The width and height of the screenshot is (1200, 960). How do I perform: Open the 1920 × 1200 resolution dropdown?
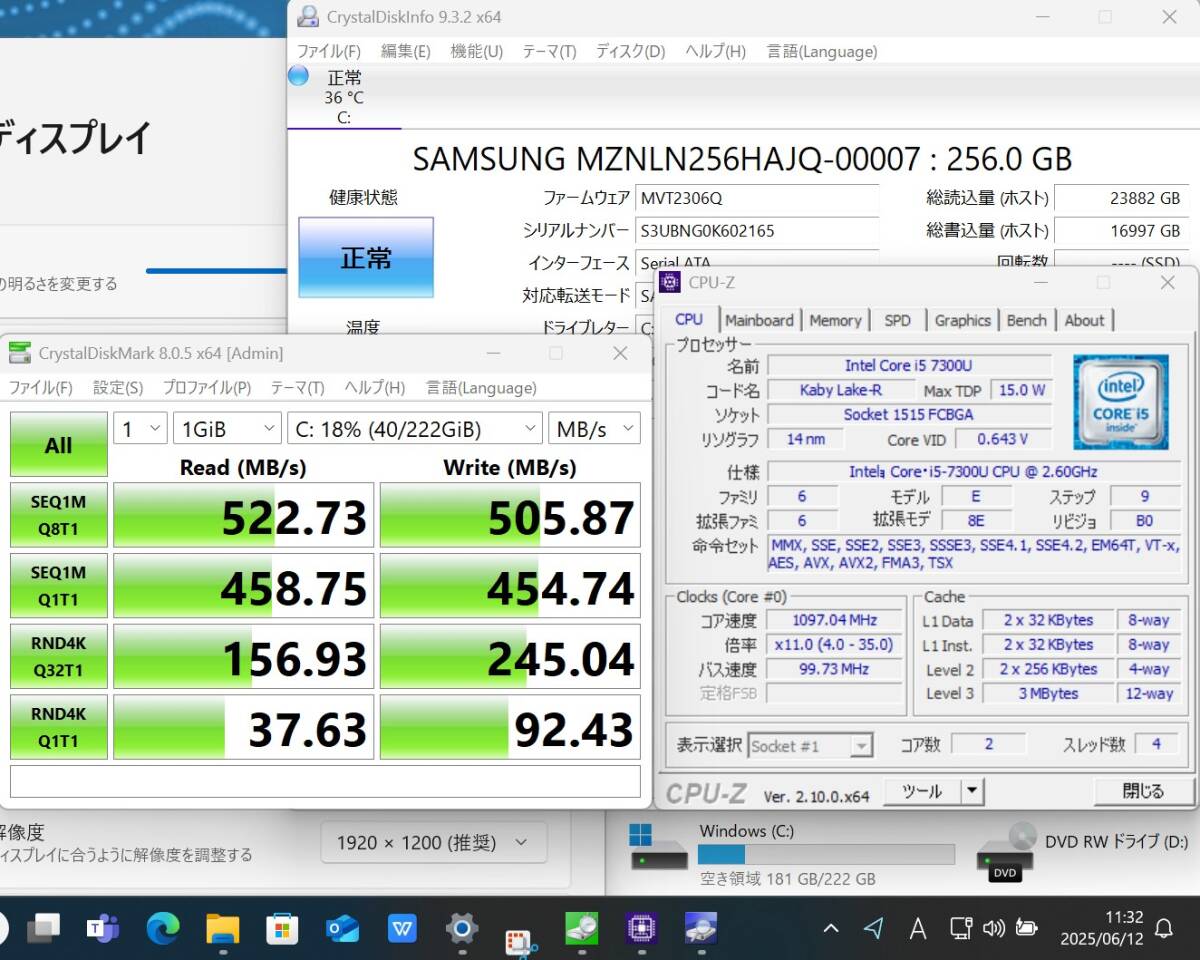[x=434, y=843]
